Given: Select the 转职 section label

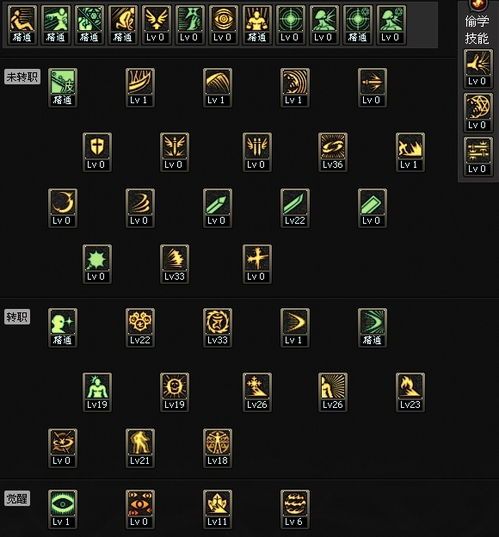Looking at the screenshot, I should click(x=17, y=317).
